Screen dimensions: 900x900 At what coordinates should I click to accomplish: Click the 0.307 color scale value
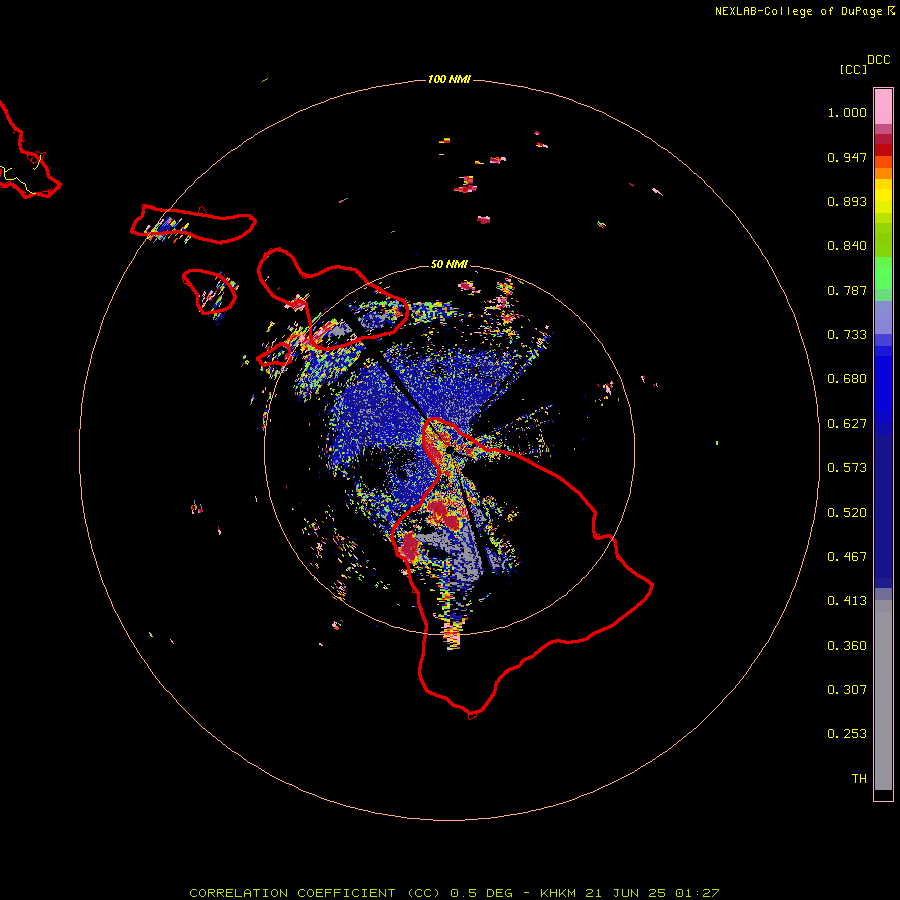click(847, 690)
